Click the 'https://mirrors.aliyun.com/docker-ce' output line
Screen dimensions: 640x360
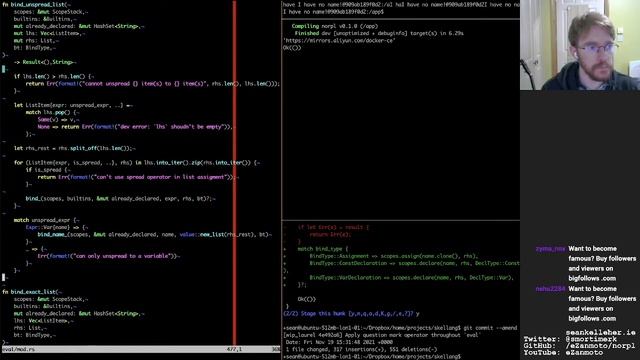coord(339,40)
